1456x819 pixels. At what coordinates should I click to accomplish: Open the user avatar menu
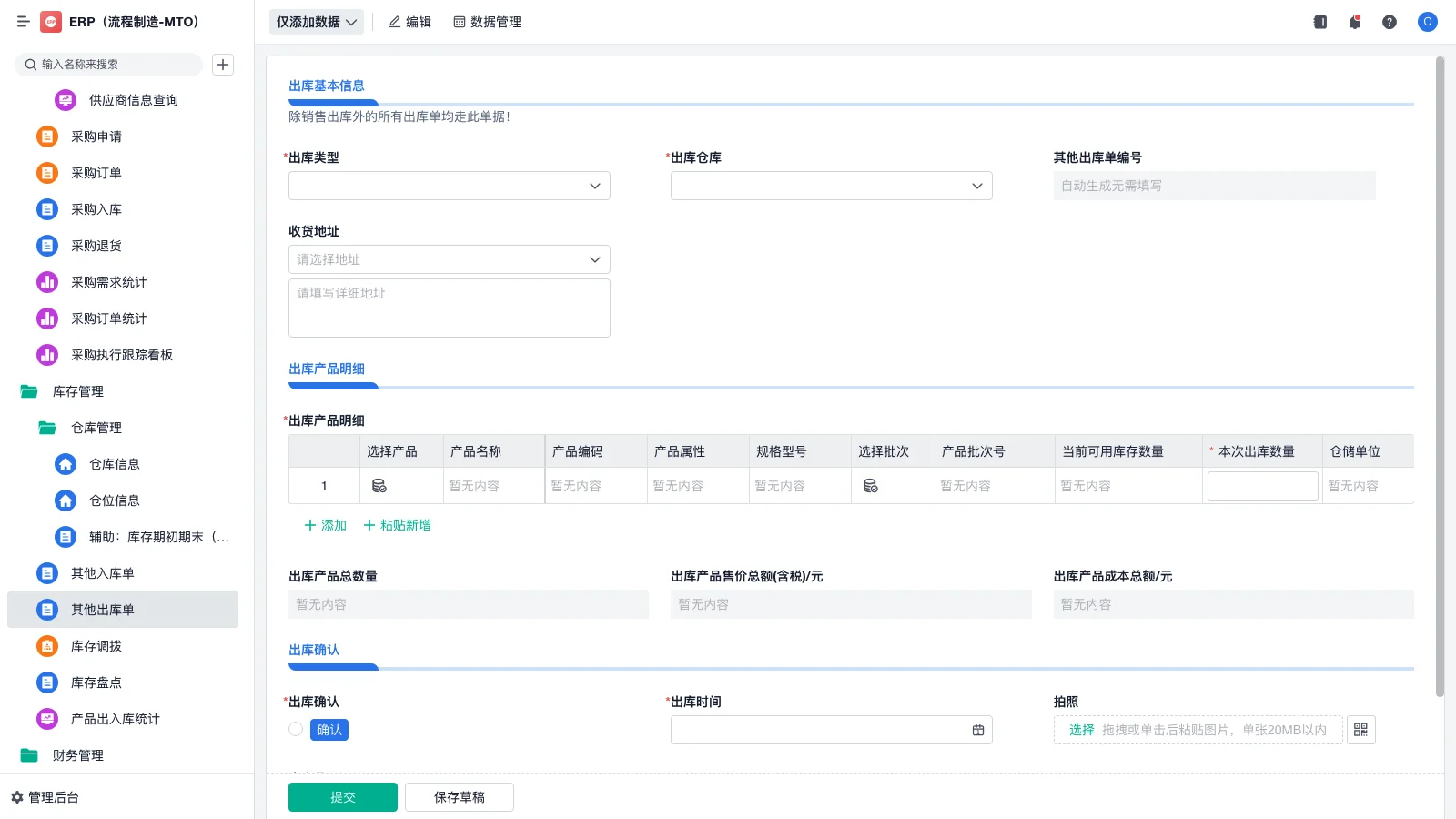(1427, 22)
